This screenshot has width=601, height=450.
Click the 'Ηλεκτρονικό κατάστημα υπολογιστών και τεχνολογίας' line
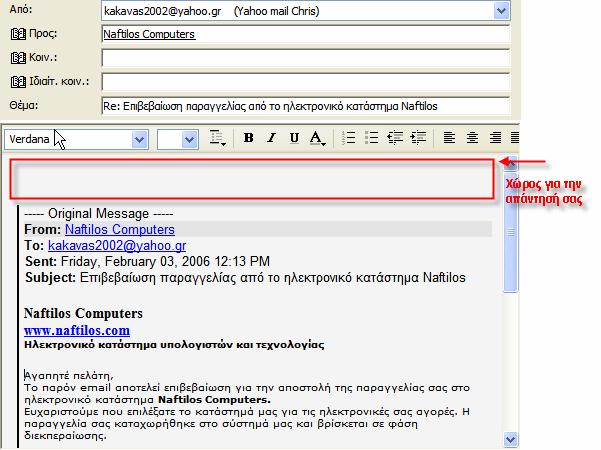(174, 345)
